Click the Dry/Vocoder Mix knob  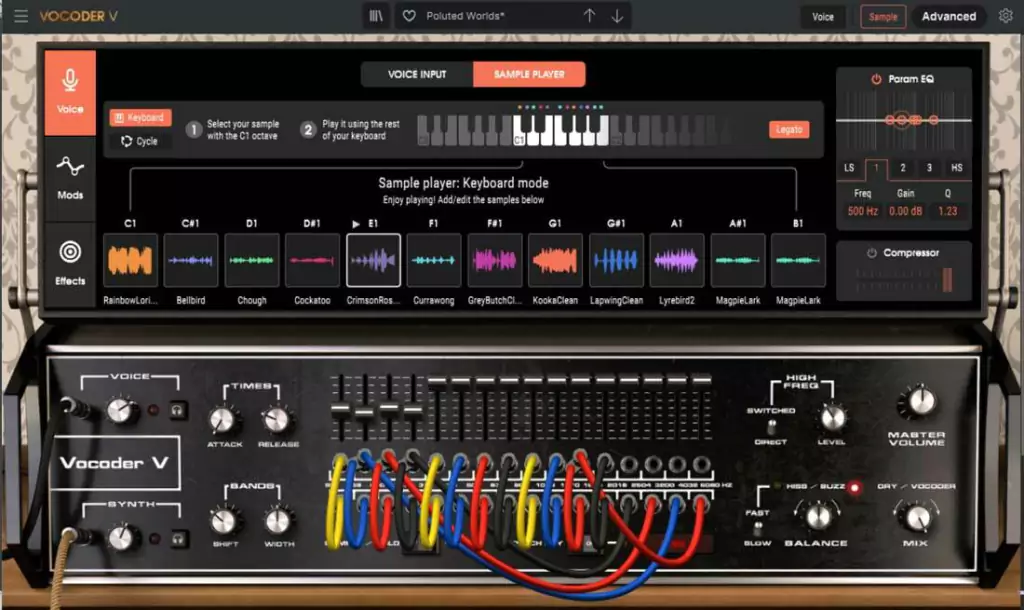pyautogui.click(x=916, y=517)
